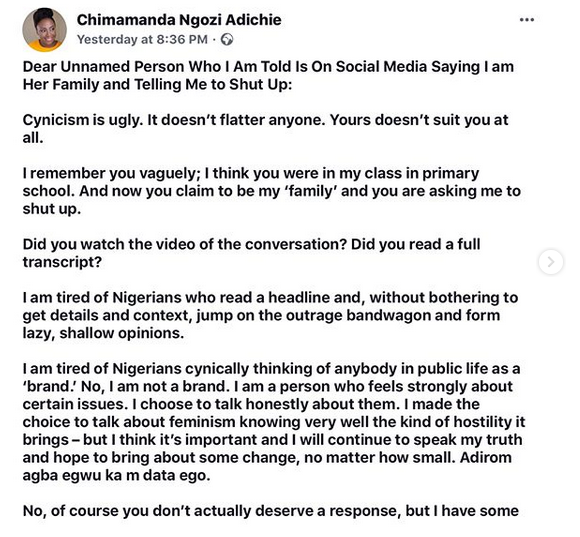
Task: Open the author's round profile picture
Action: 44,30
